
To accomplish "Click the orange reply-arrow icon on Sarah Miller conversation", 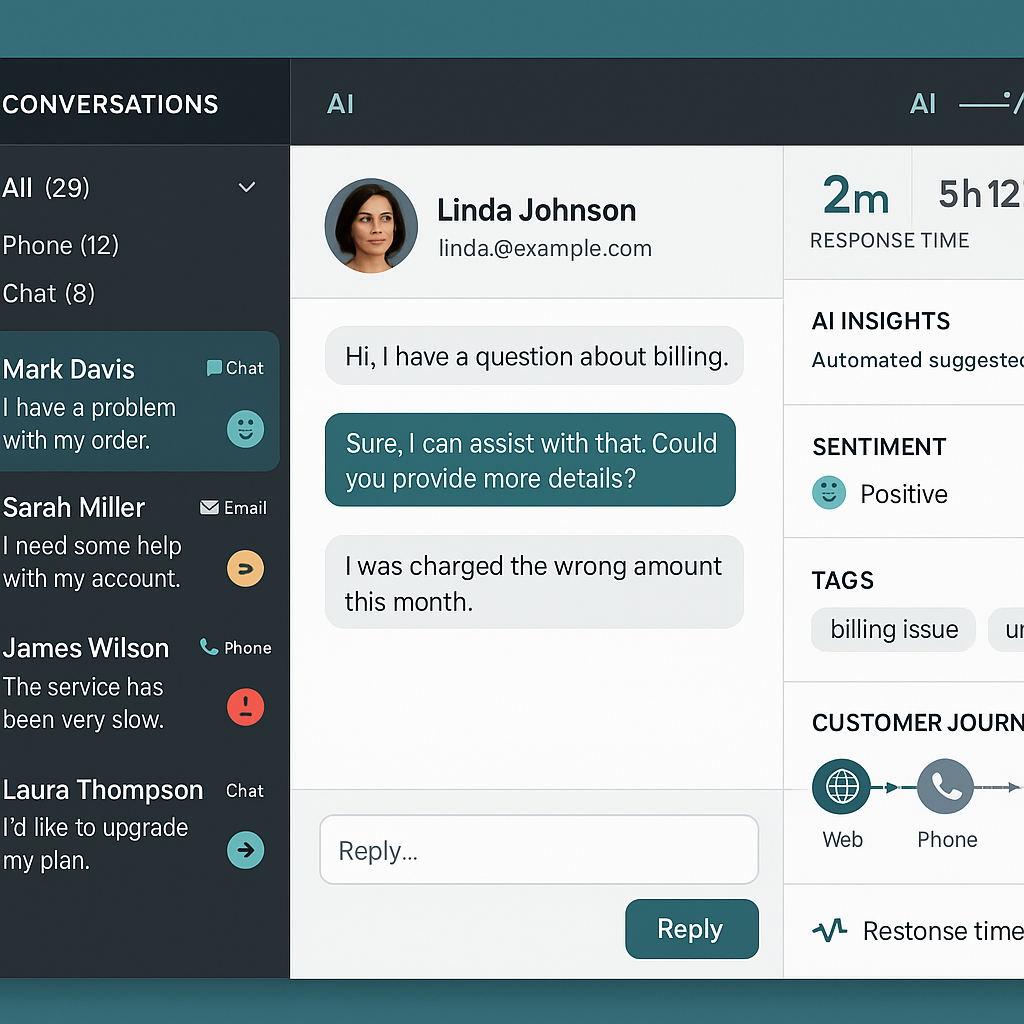I will 245,567.
